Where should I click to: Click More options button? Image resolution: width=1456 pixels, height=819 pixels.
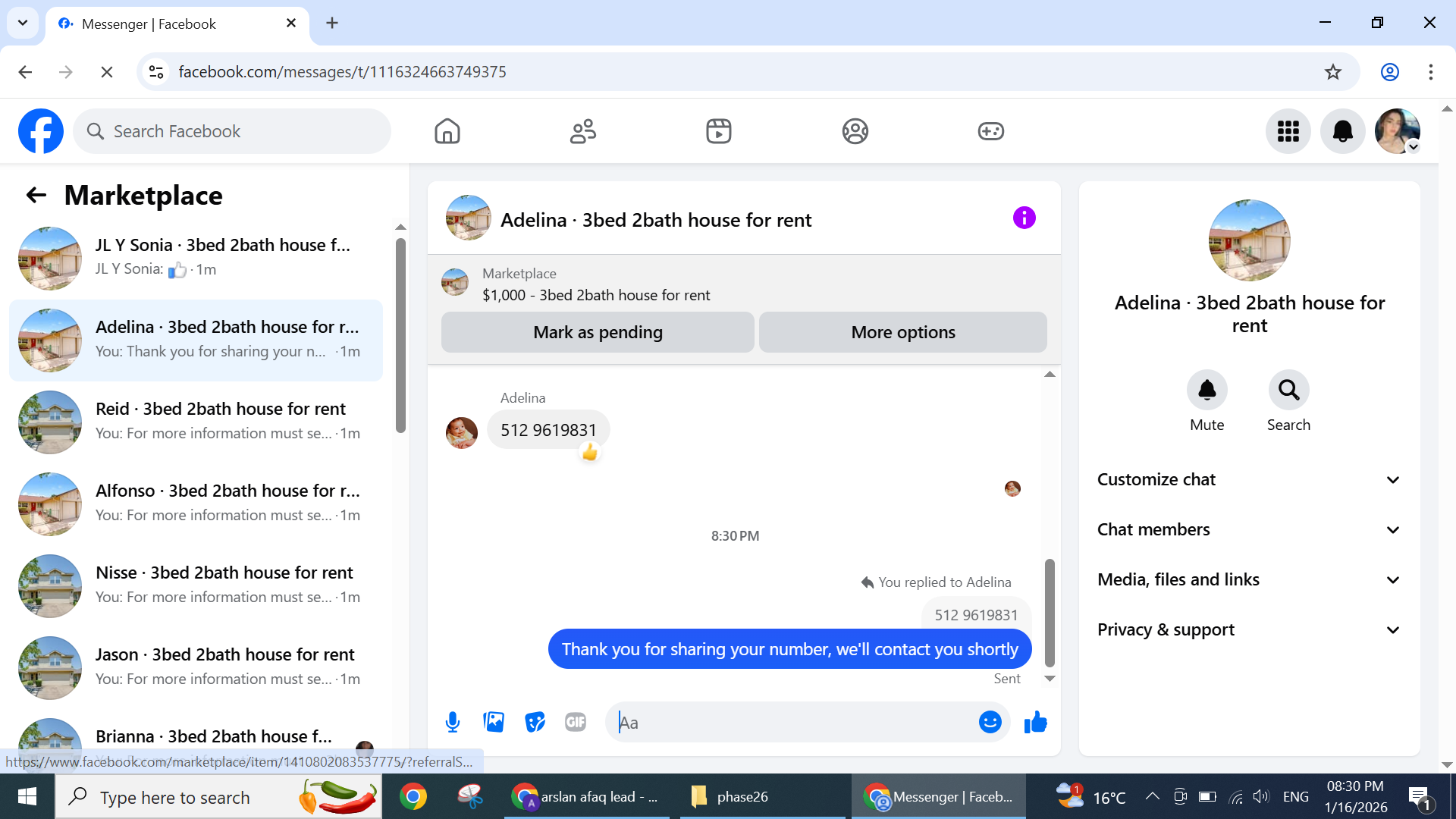902,332
